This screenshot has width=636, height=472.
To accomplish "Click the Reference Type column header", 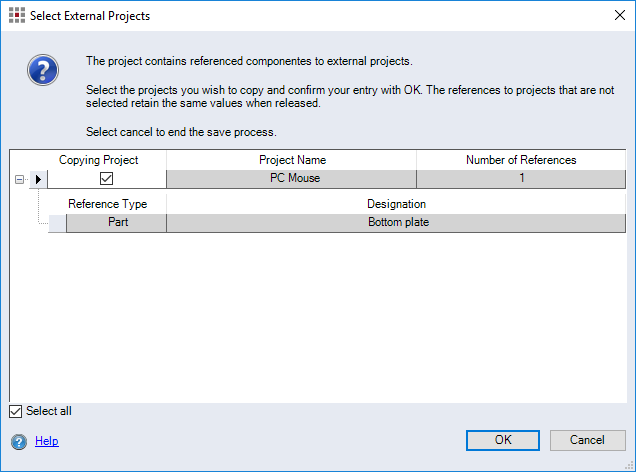I will [x=107, y=204].
